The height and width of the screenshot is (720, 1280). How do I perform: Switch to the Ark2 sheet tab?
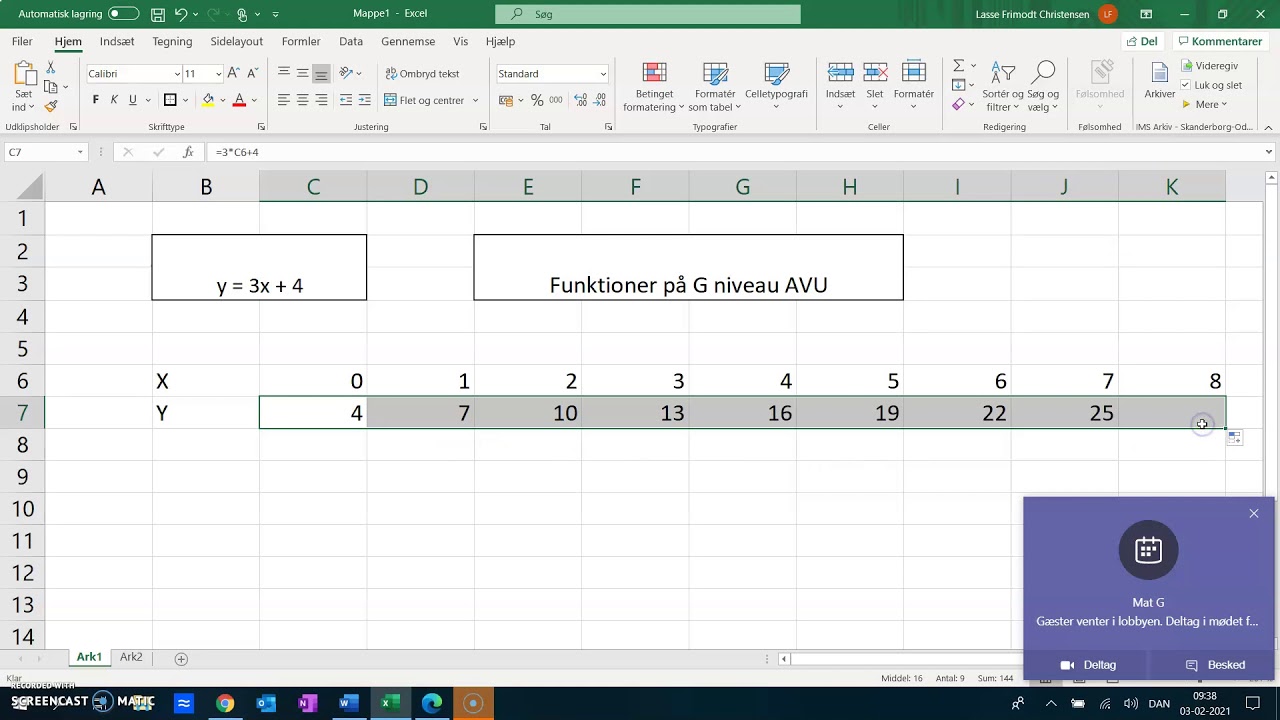click(x=131, y=658)
